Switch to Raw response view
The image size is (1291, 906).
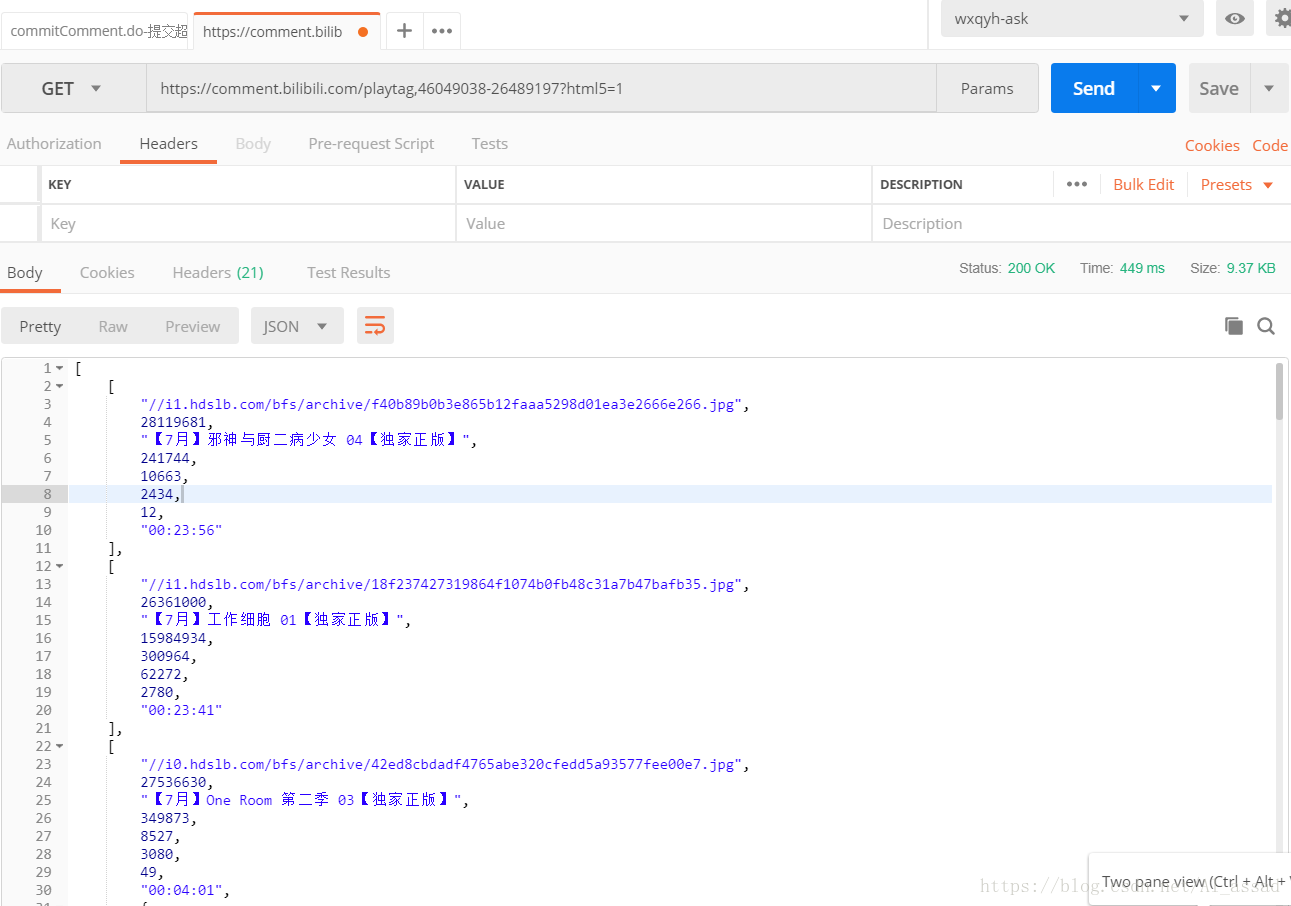tap(113, 326)
